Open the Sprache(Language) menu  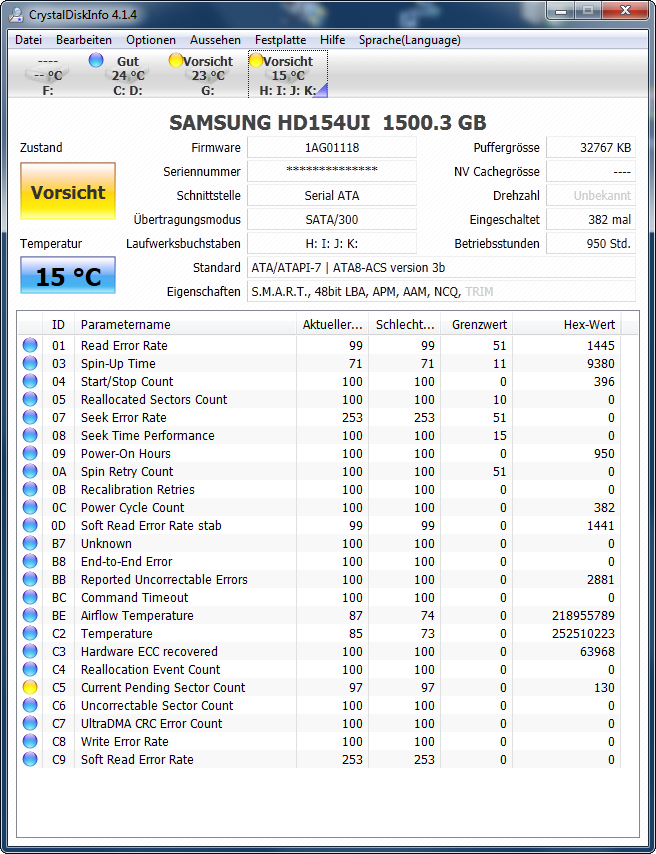click(410, 40)
